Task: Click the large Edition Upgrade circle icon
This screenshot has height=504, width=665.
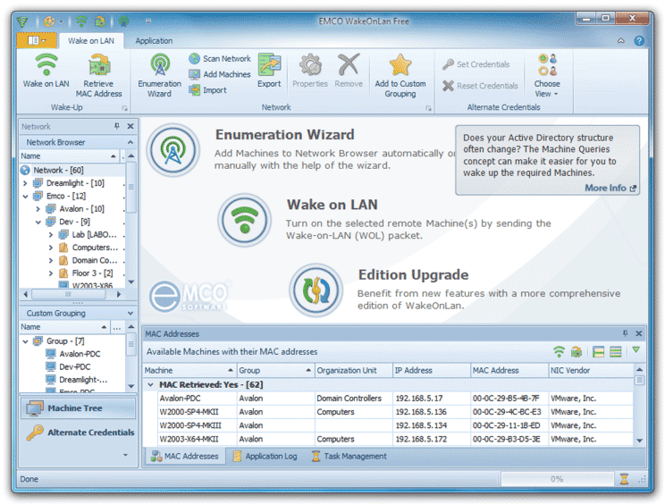Action: (x=316, y=290)
